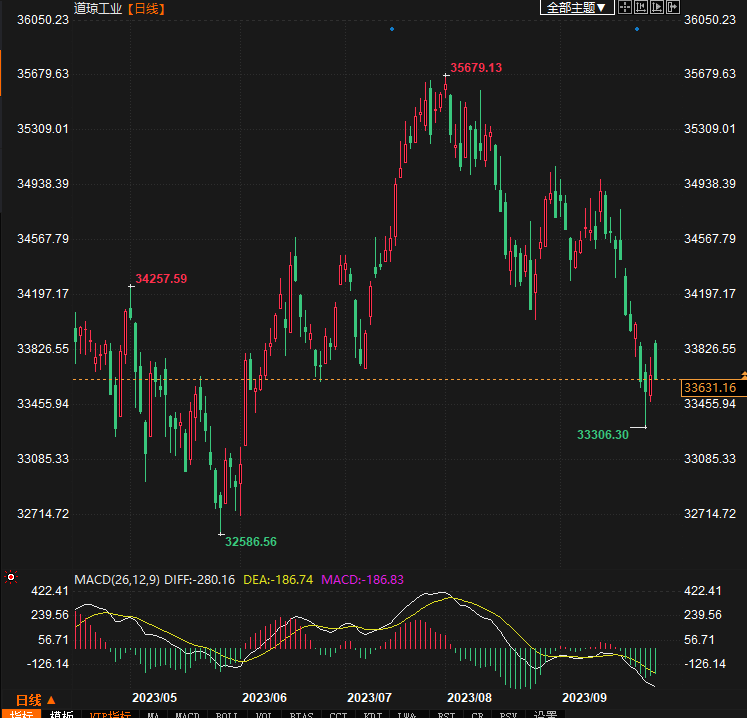Click the blue event dot above September
The image size is (747, 718).
point(637,29)
